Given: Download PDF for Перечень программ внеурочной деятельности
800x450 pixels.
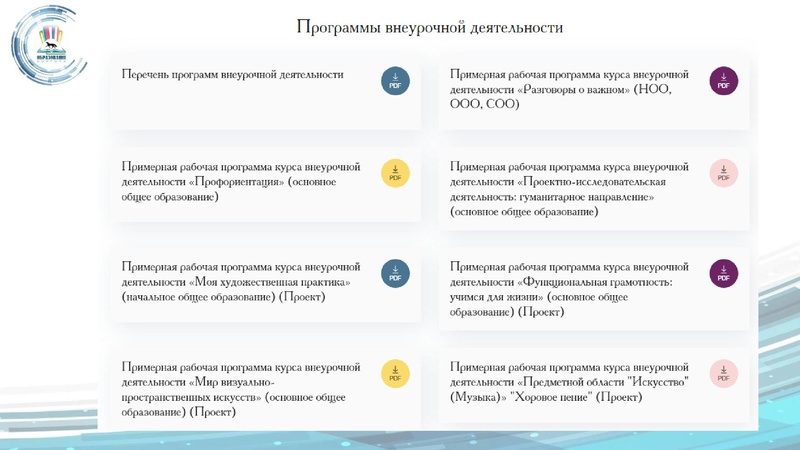Looking at the screenshot, I should click(395, 81).
